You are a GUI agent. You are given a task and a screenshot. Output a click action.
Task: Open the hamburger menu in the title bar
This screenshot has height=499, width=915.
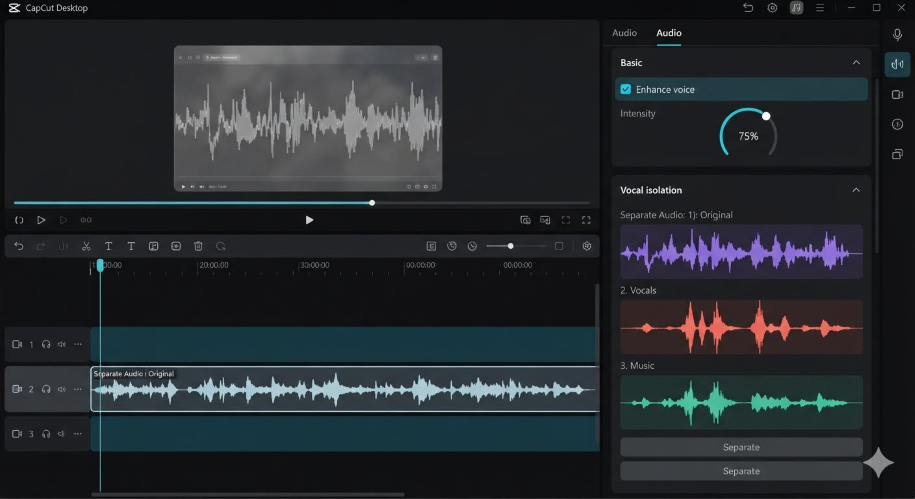820,8
